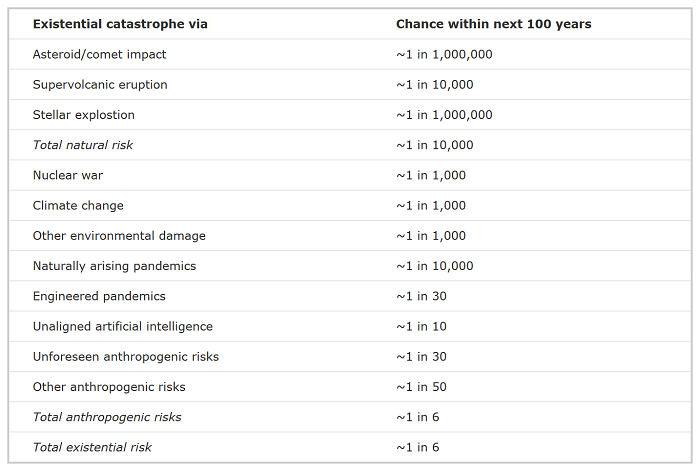Select the 'Climate change' row label
The height and width of the screenshot is (469, 700).
(x=78, y=206)
